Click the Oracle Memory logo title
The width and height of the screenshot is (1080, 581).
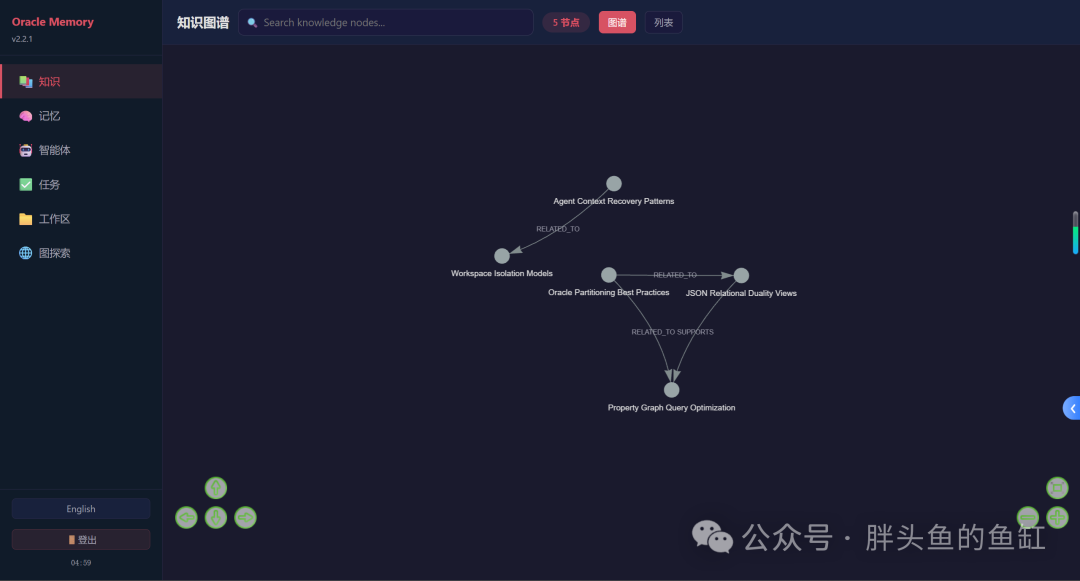tap(52, 22)
